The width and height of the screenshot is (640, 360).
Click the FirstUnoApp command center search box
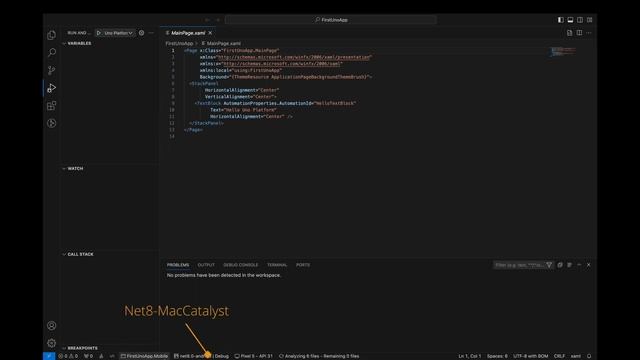(331, 20)
